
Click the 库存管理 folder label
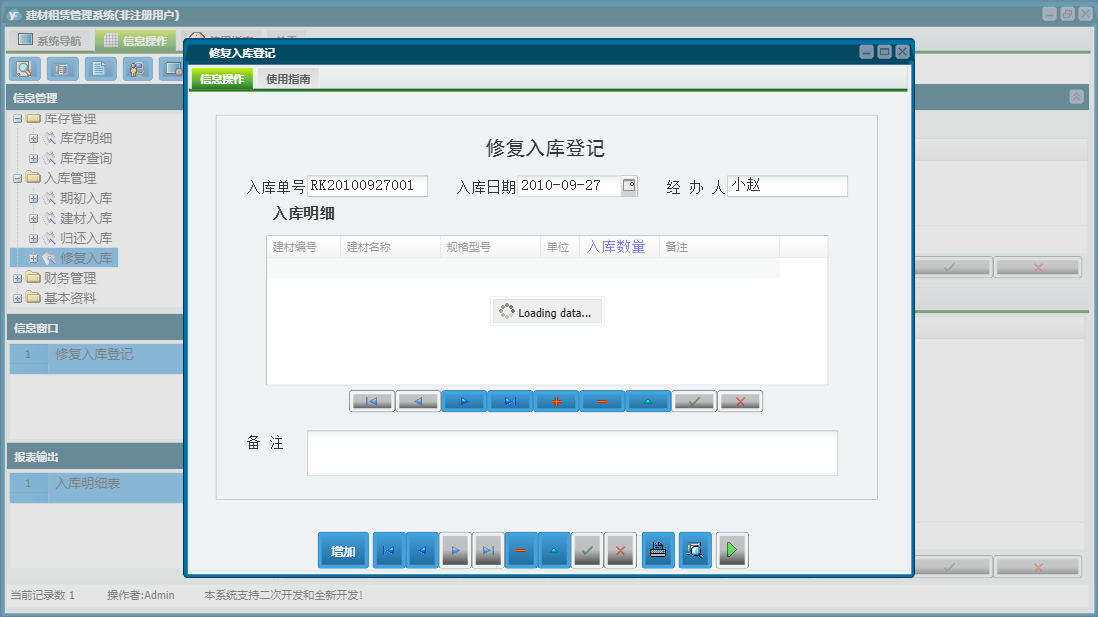pos(70,119)
